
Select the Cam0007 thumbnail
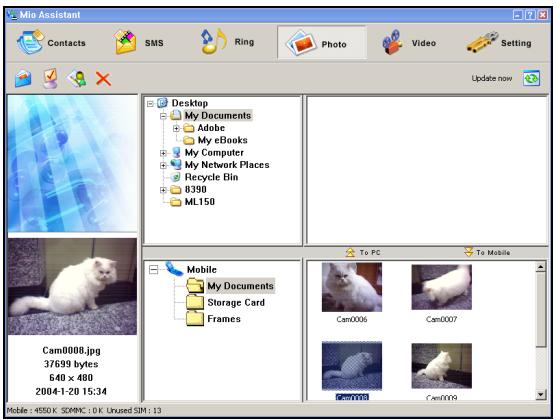click(442, 287)
